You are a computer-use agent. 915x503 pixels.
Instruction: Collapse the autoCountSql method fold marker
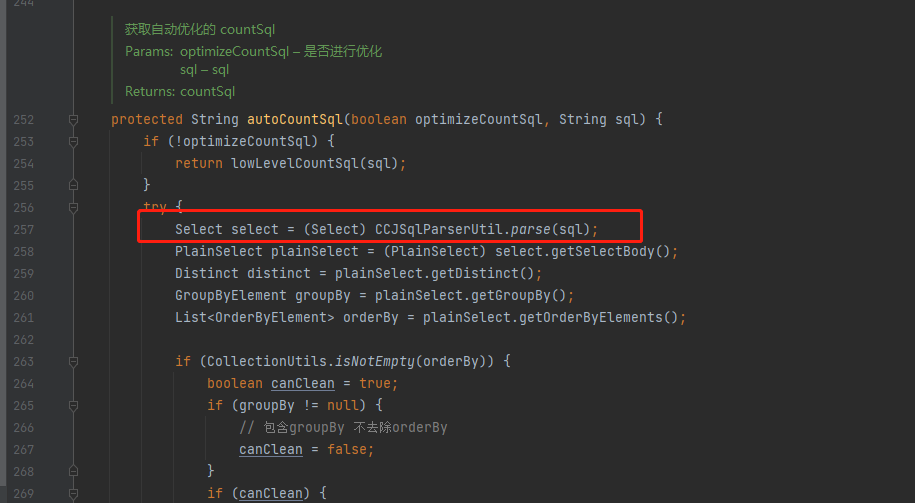pos(74,120)
